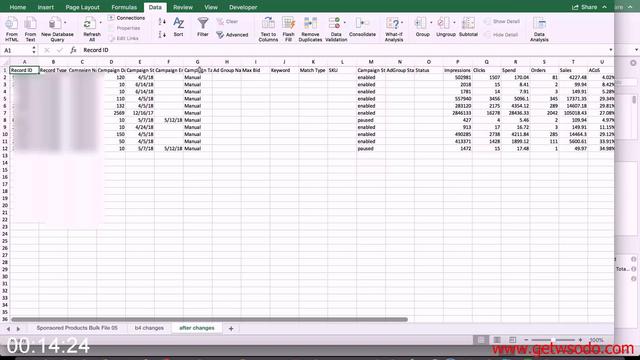Click the Advanced filter button
The width and height of the screenshot is (640, 360).
(232, 35)
